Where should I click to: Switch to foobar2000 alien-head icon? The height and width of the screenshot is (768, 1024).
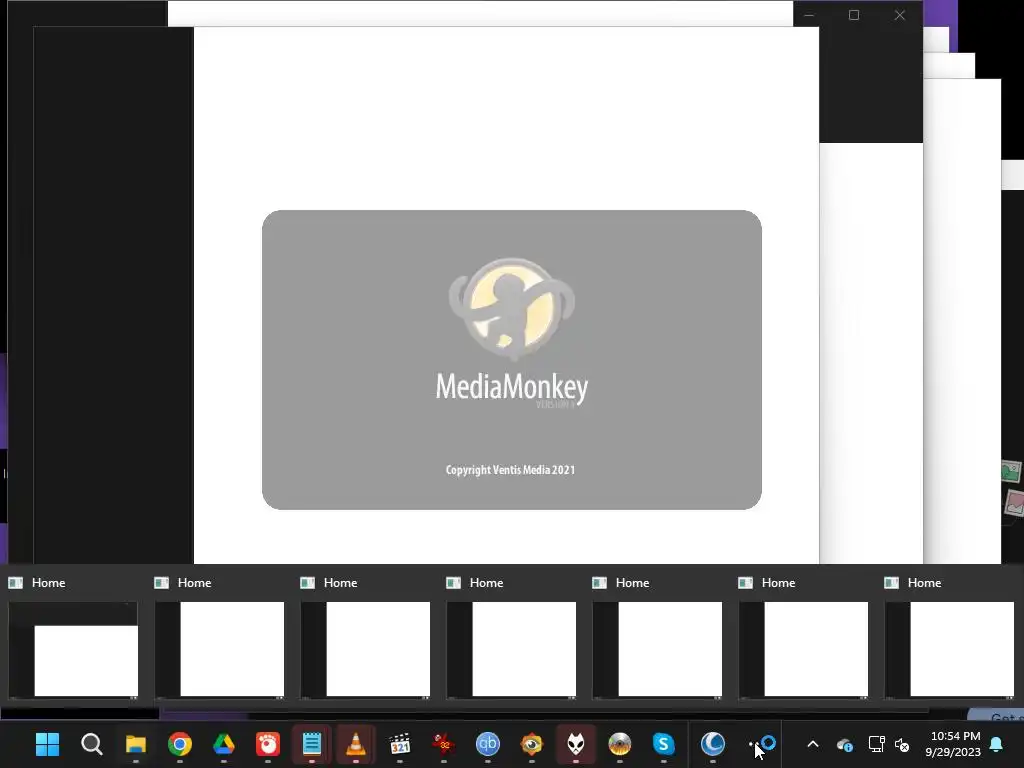[575, 744]
